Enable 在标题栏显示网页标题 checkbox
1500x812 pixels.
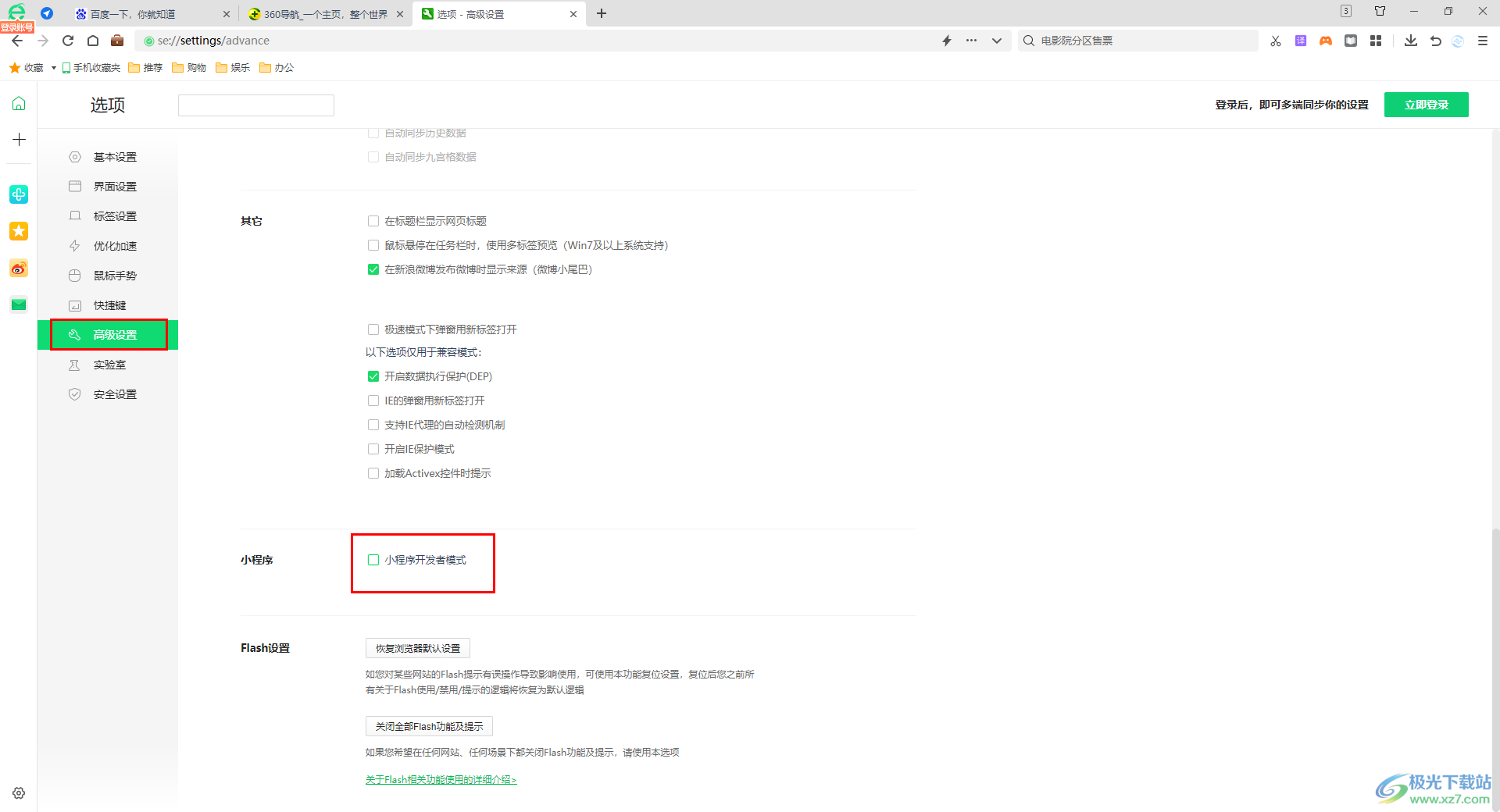coord(373,221)
